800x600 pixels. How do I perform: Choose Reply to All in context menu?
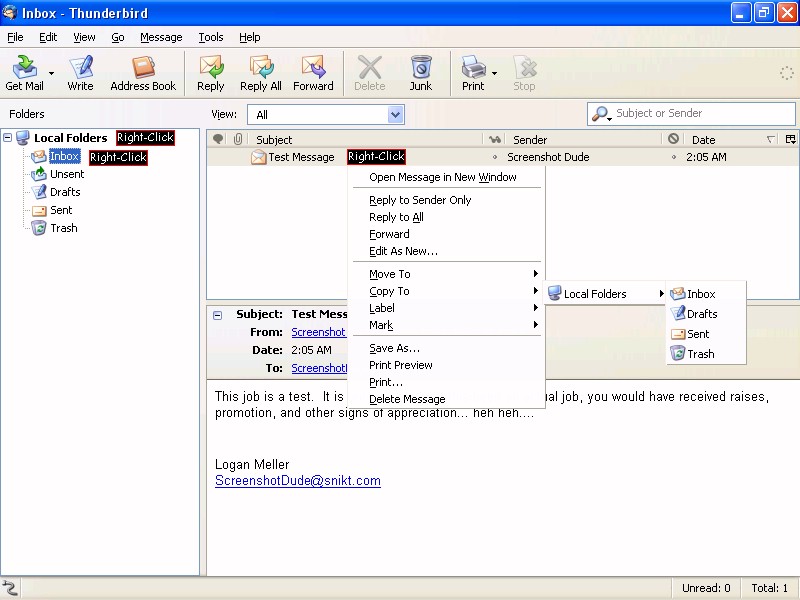pos(446,217)
